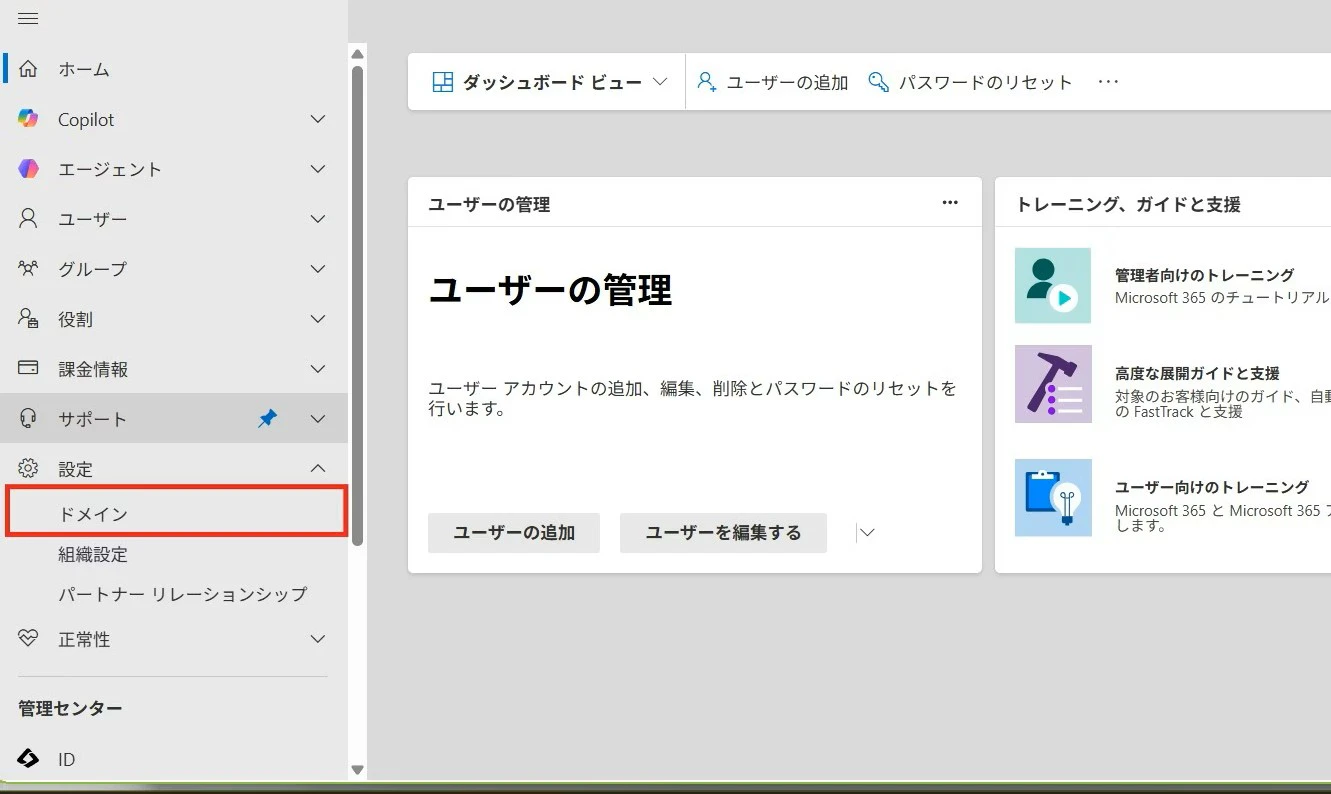Click the Copilot logo icon
The height and width of the screenshot is (794, 1331).
28,119
